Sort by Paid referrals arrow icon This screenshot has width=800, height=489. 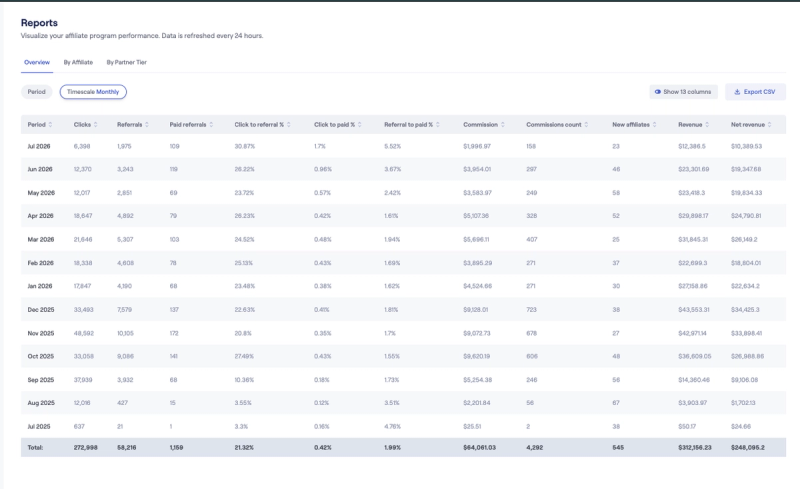tap(211, 125)
